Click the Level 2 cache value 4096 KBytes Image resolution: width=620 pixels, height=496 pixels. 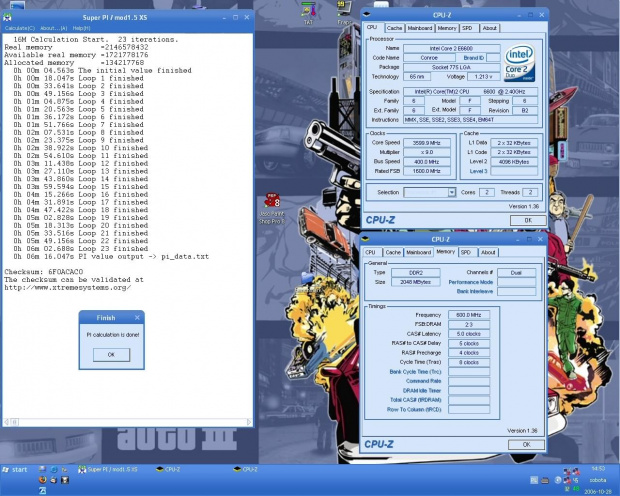coord(514,162)
